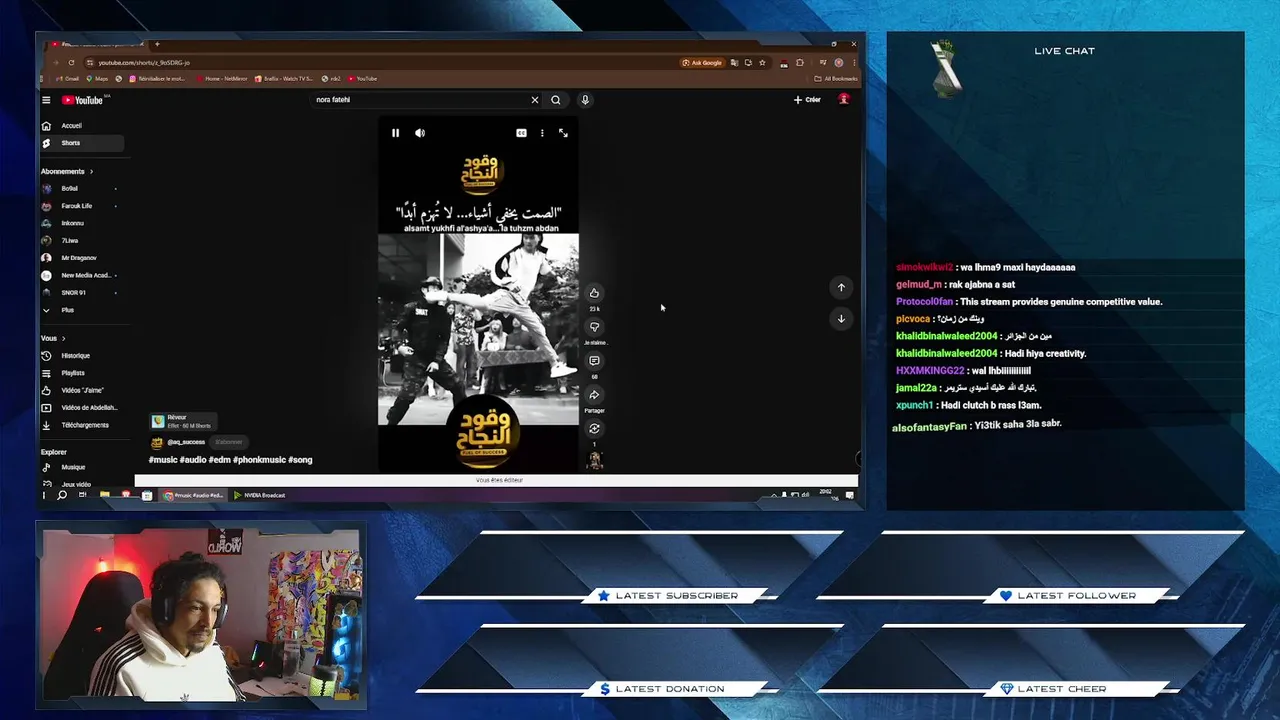1280x720 pixels.
Task: Click the Chrome #music #audio taskbar item
Action: pos(194,495)
